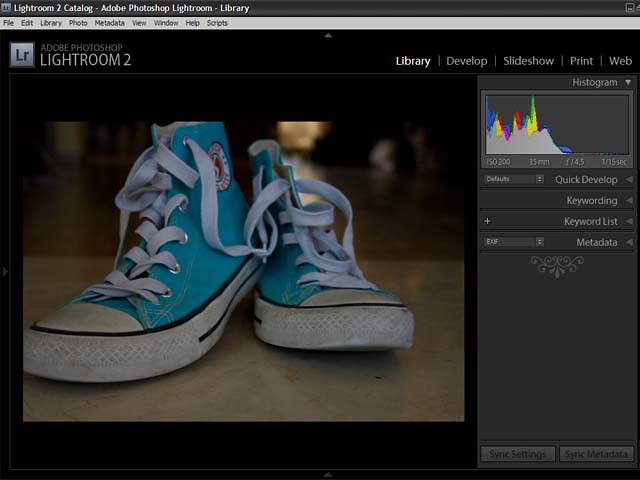Screen dimensions: 640x480
Task: Expand the Metadata panel
Action: tap(629, 242)
